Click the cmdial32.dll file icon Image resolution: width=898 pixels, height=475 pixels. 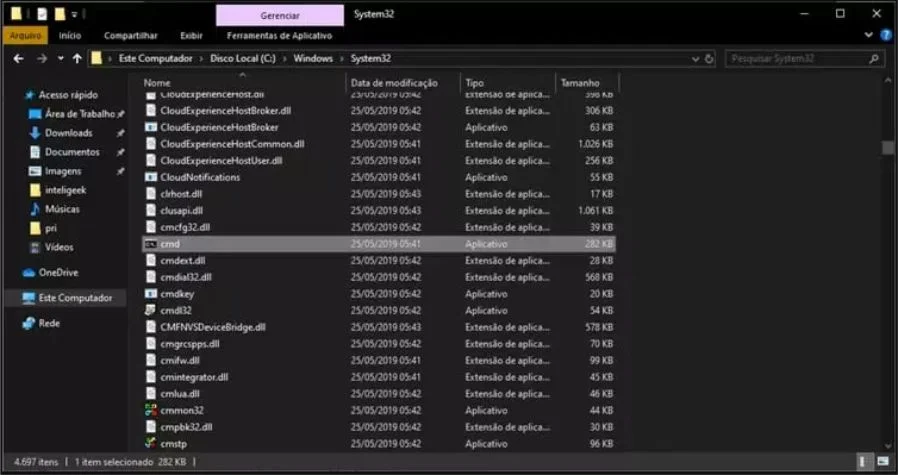pos(151,277)
